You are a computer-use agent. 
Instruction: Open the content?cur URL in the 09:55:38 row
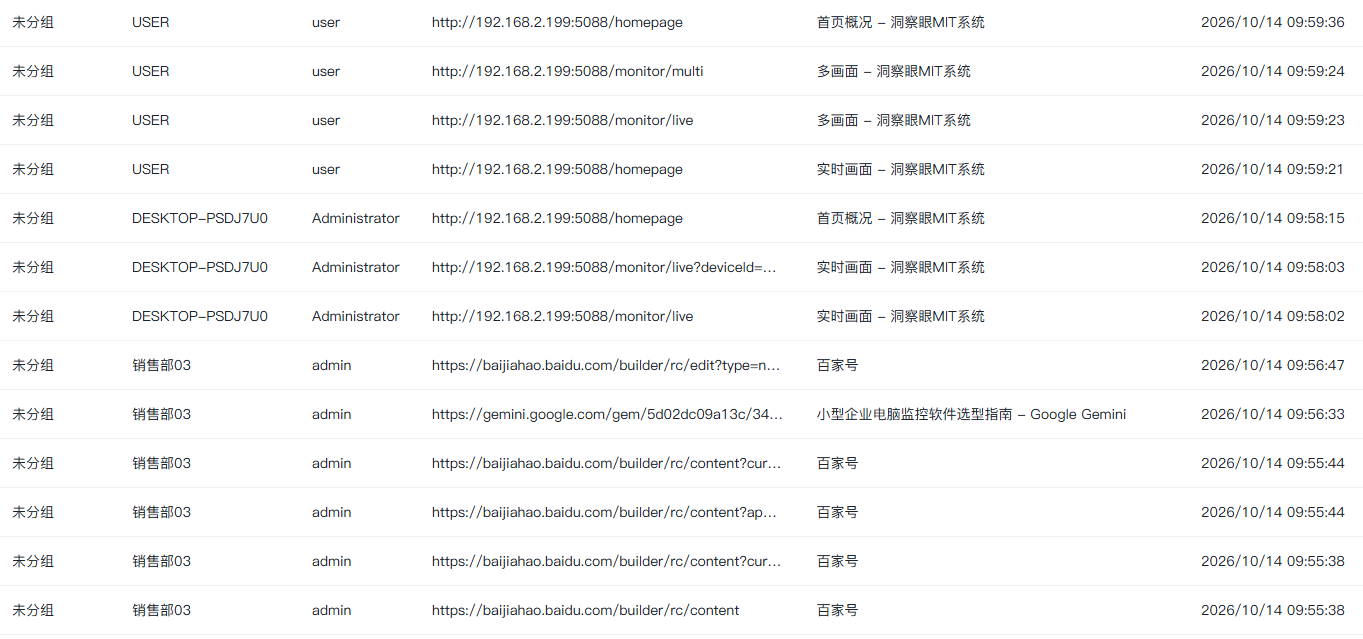[607, 561]
